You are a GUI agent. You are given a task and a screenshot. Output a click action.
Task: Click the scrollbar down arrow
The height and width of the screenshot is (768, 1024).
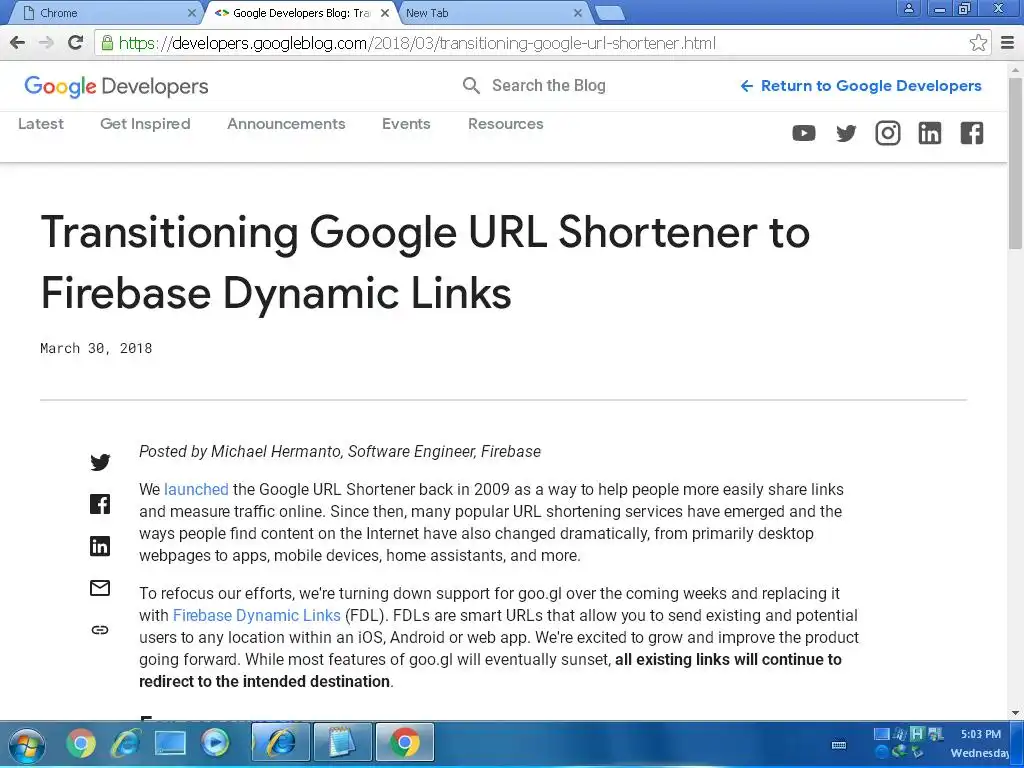(x=1015, y=712)
